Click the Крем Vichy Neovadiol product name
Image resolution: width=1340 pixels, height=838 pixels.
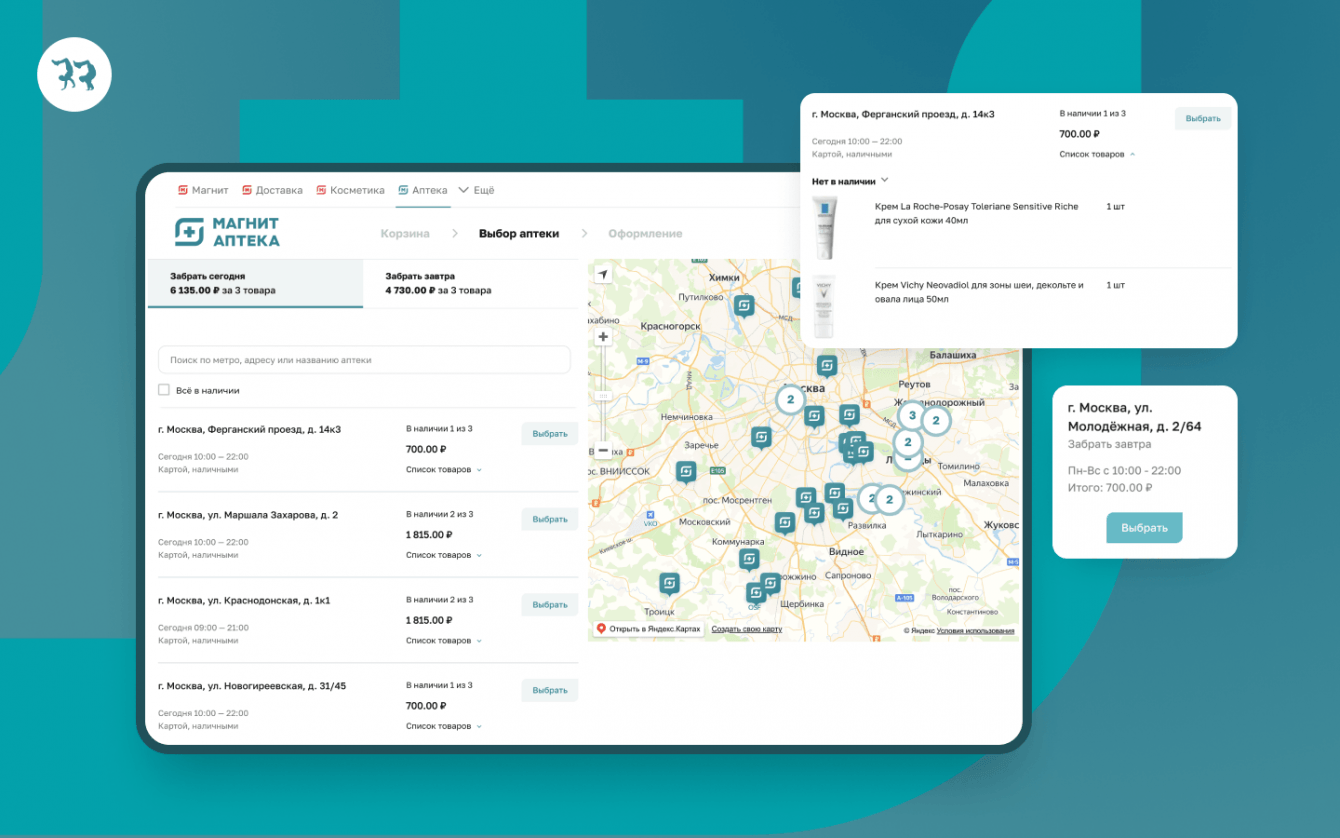(979, 292)
